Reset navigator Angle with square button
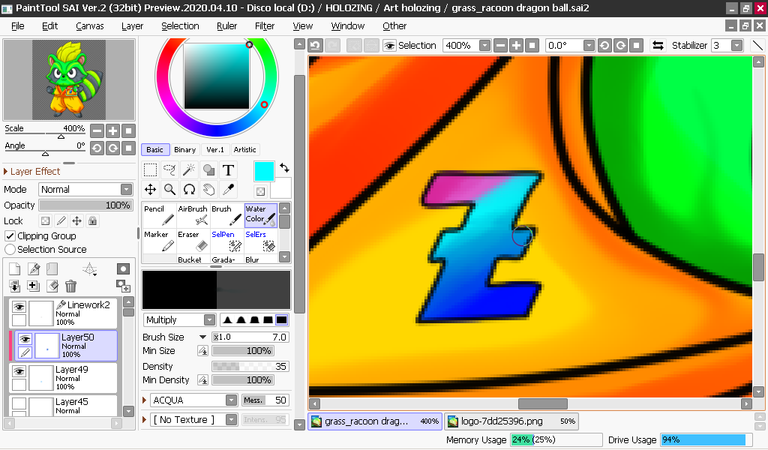This screenshot has width=768, height=450. tap(129, 148)
